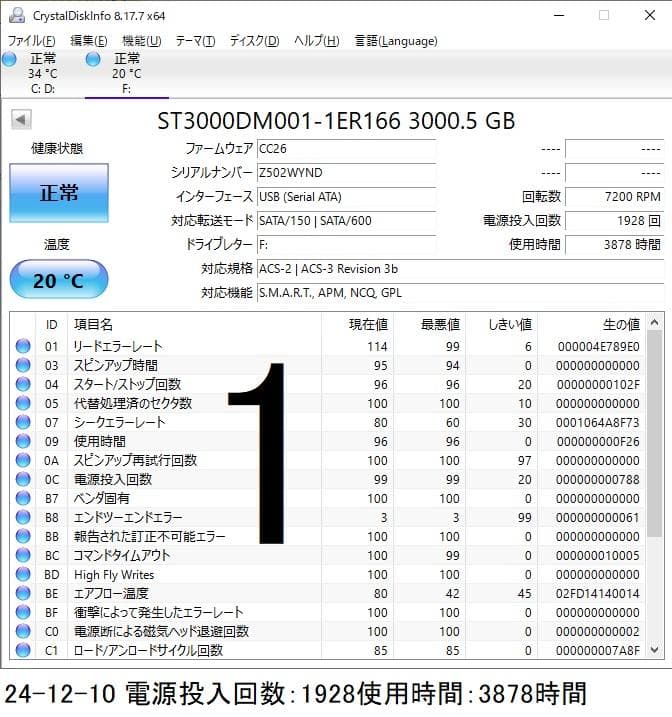Click raw value 000004E789E0
Screen dimensions: 672x717
pyautogui.click(x=598, y=347)
